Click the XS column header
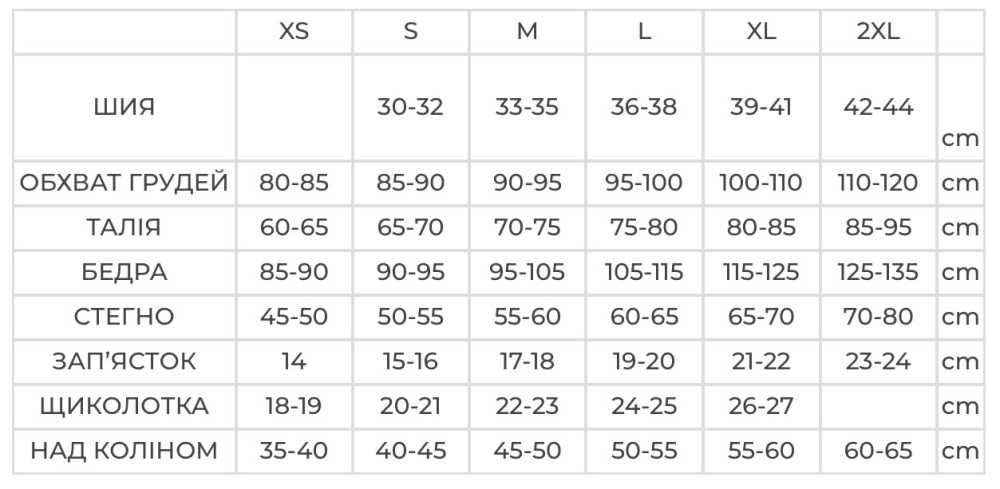 click(293, 32)
